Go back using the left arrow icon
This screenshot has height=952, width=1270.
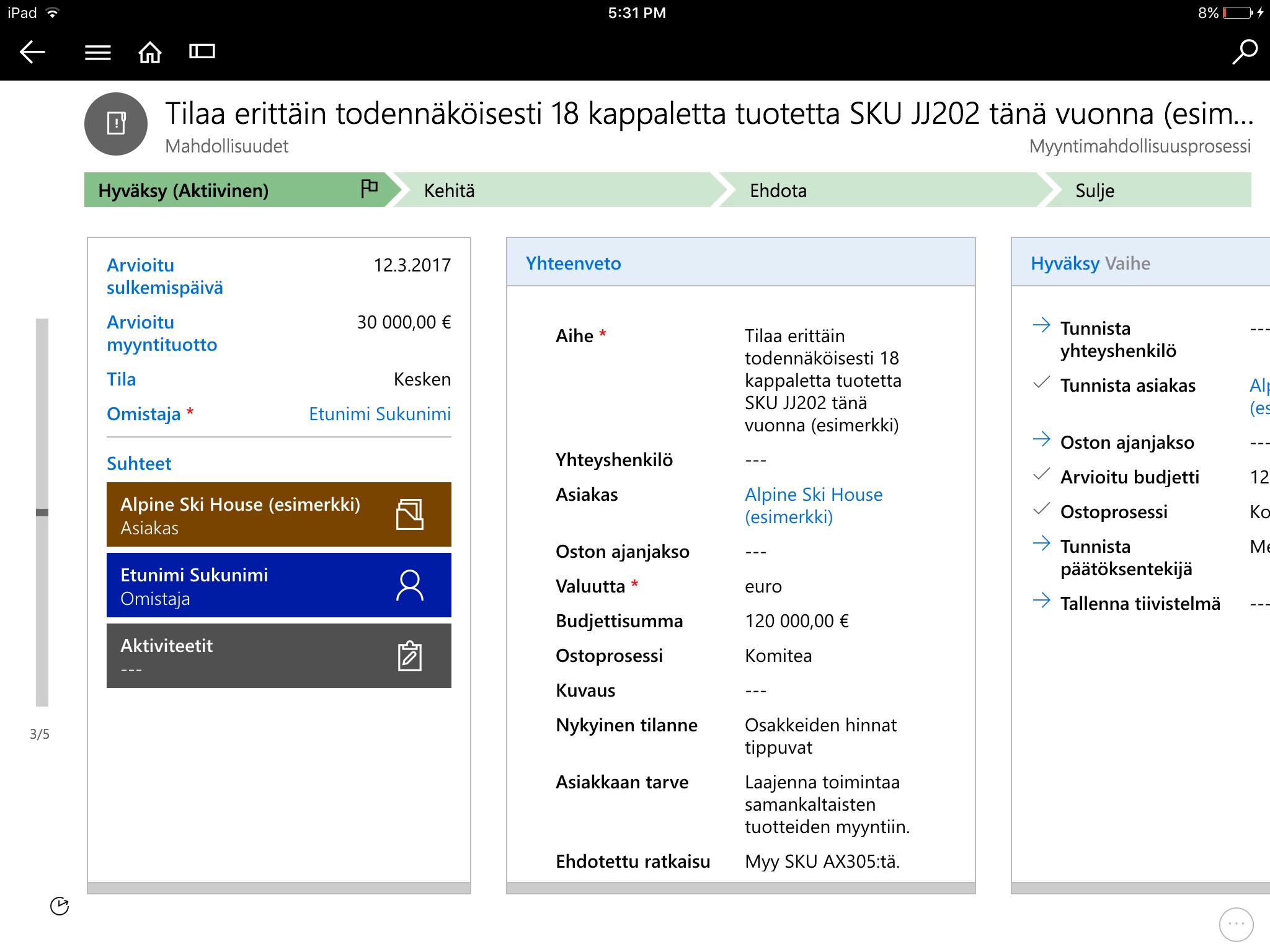point(32,51)
